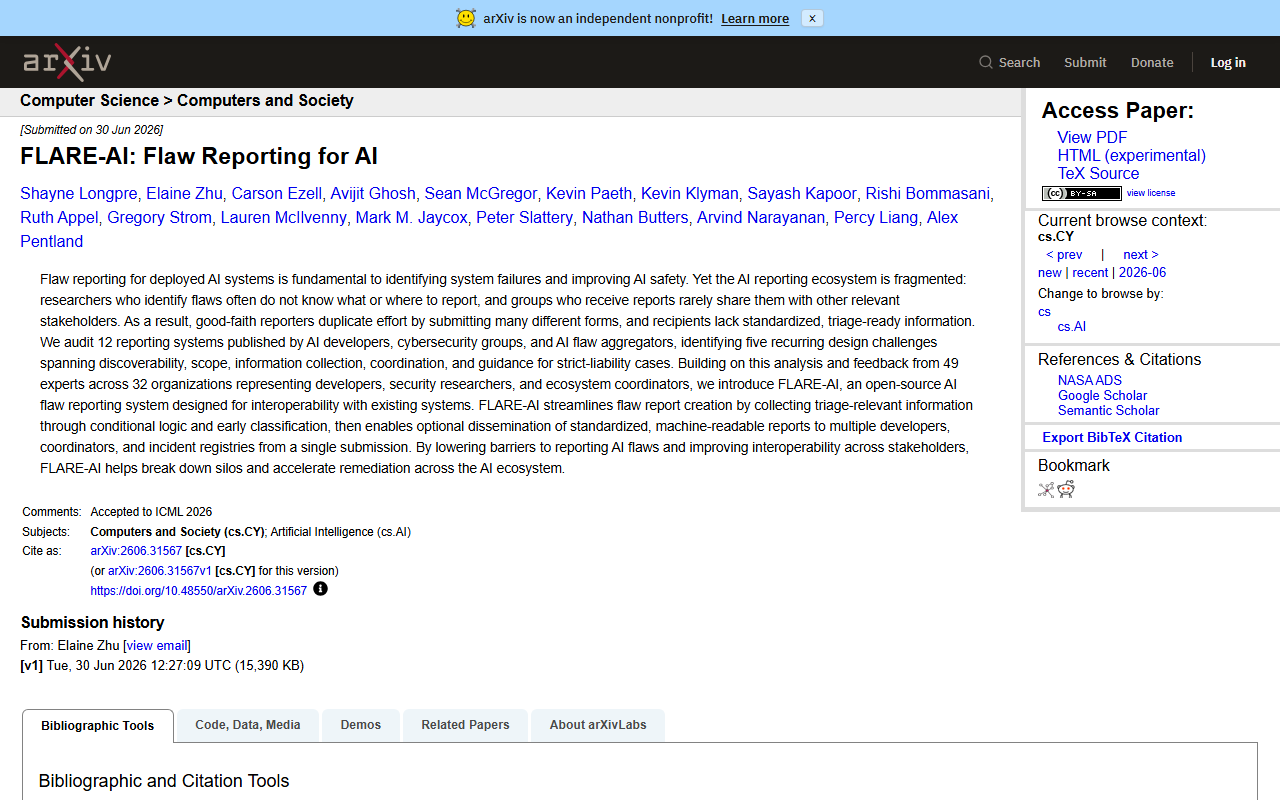The width and height of the screenshot is (1280, 800).
Task: Click the Creative Commons BY-SA license badge
Action: (1081, 193)
